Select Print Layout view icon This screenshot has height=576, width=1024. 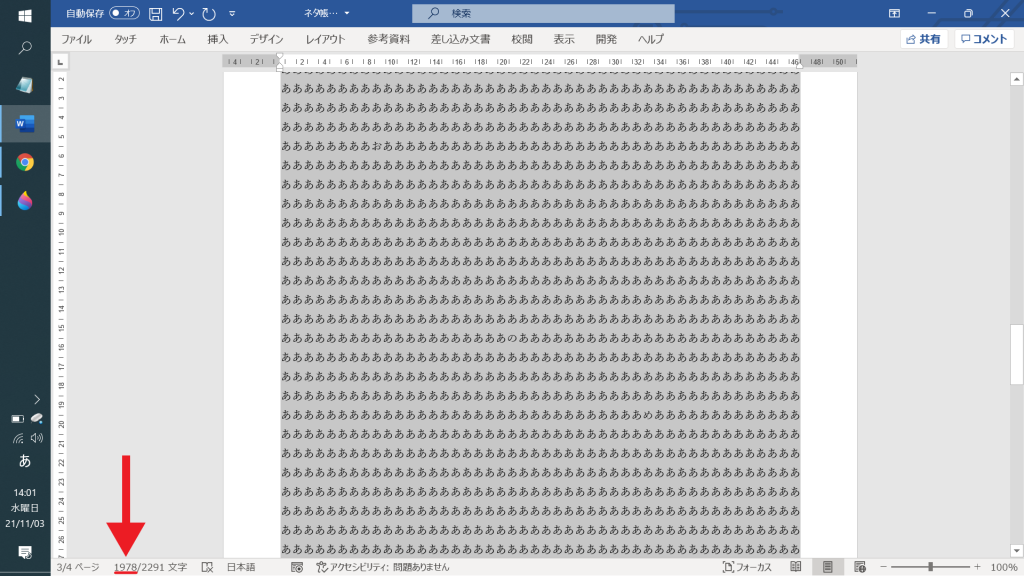pos(827,567)
